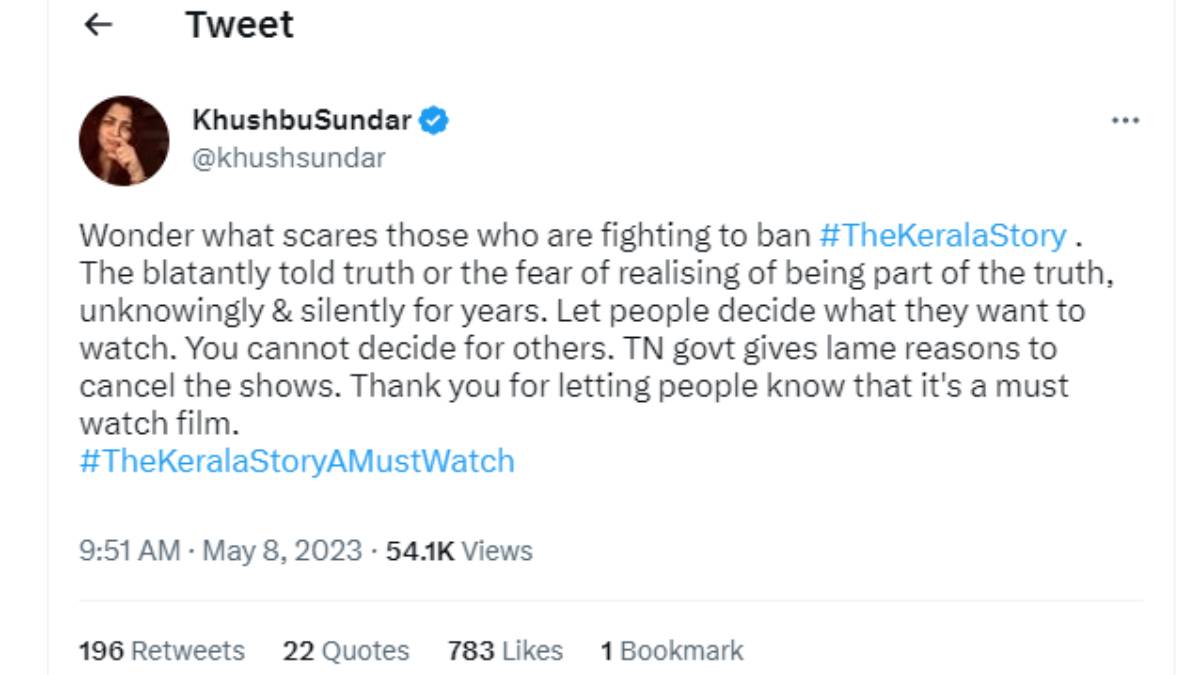View the 22 Quotes list
This screenshot has width=1200, height=675.
(346, 651)
